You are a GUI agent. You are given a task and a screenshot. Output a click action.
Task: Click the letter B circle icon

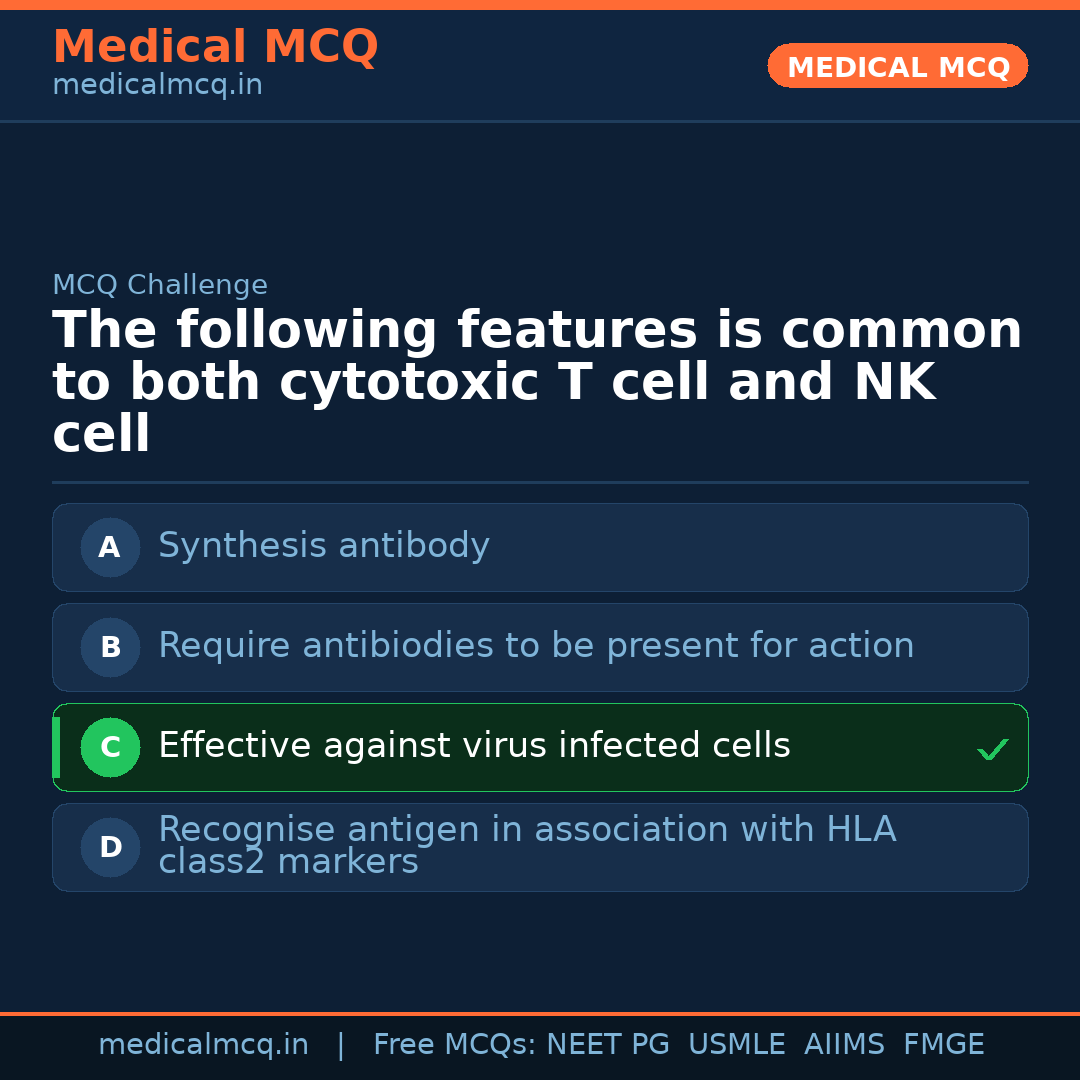[110, 647]
